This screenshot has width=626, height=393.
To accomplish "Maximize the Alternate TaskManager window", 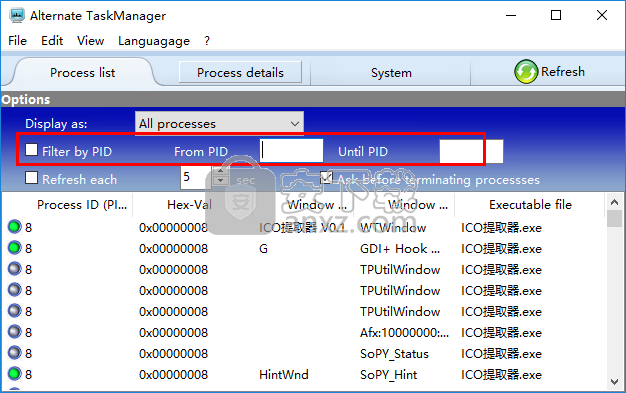I will [556, 15].
